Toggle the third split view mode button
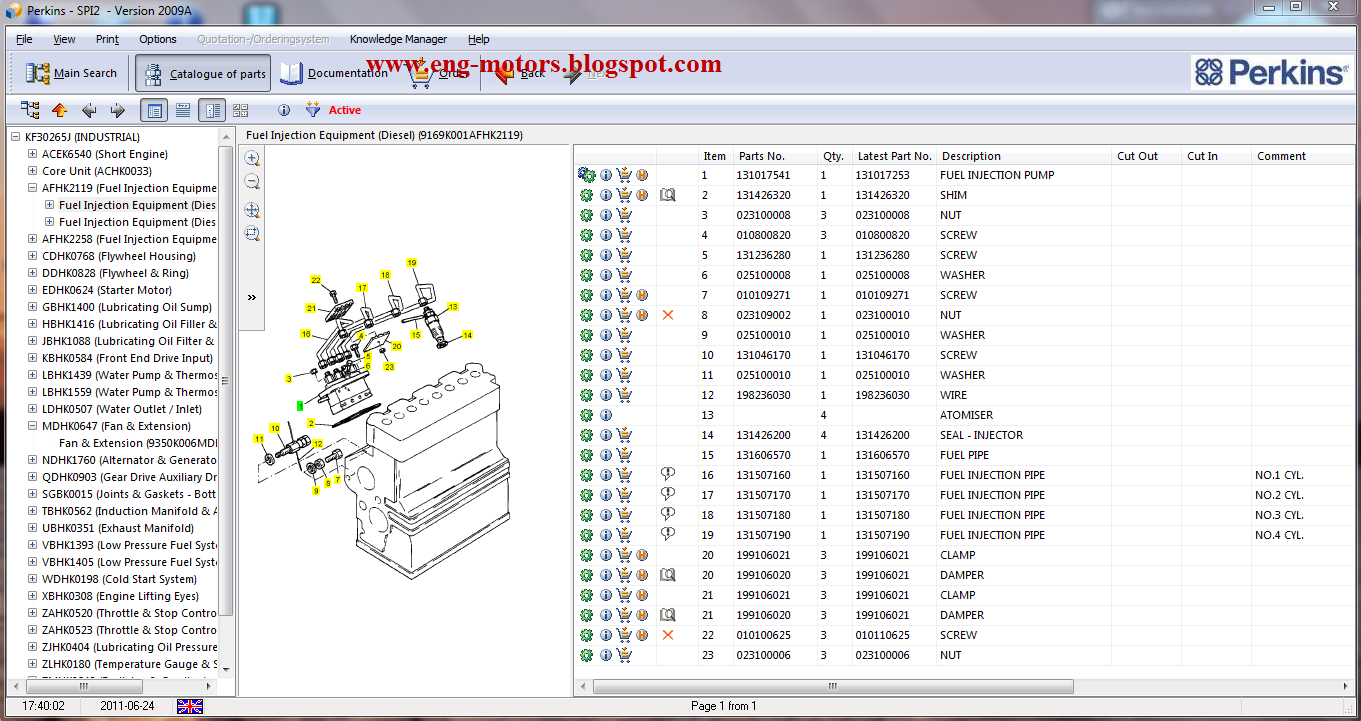The height and width of the screenshot is (721, 1361). (x=212, y=110)
